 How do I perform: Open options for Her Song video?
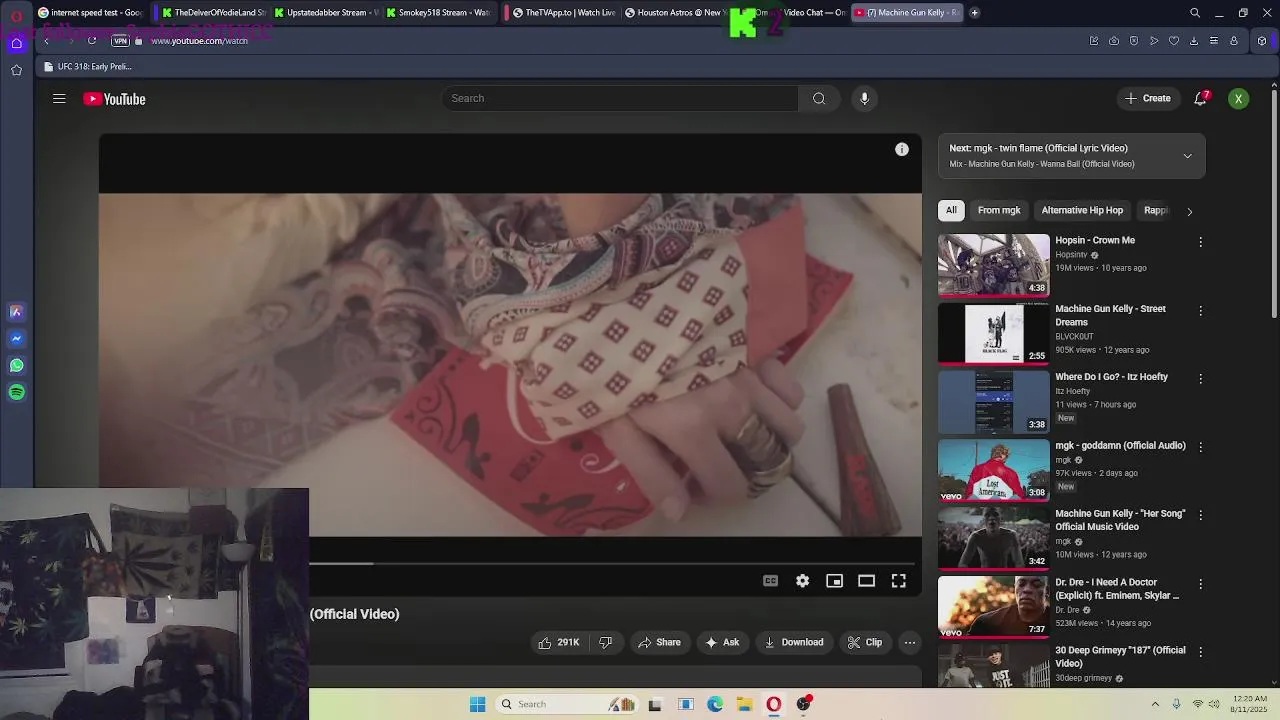1200,516
